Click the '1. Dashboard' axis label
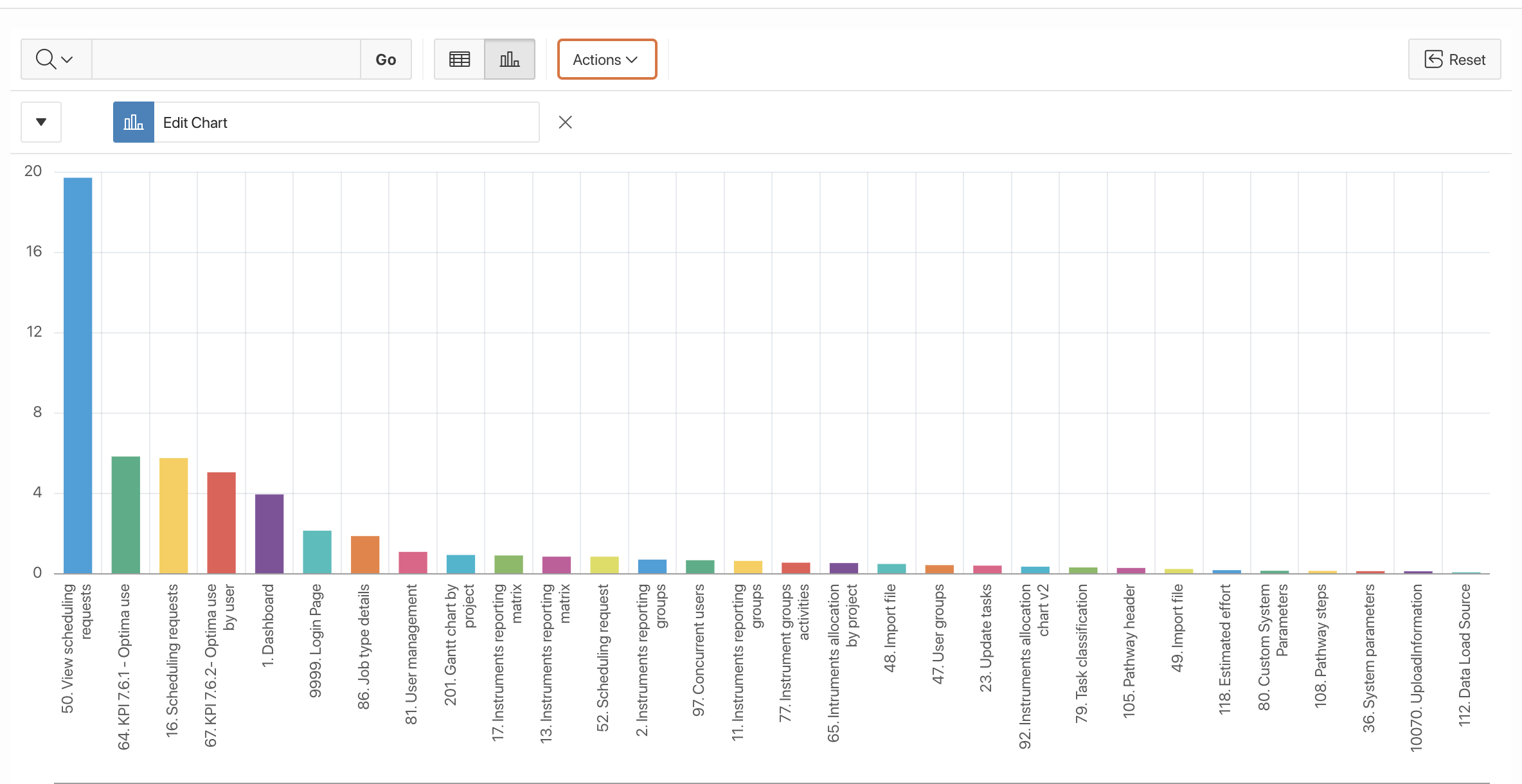The width and height of the screenshot is (1522, 784). [268, 625]
